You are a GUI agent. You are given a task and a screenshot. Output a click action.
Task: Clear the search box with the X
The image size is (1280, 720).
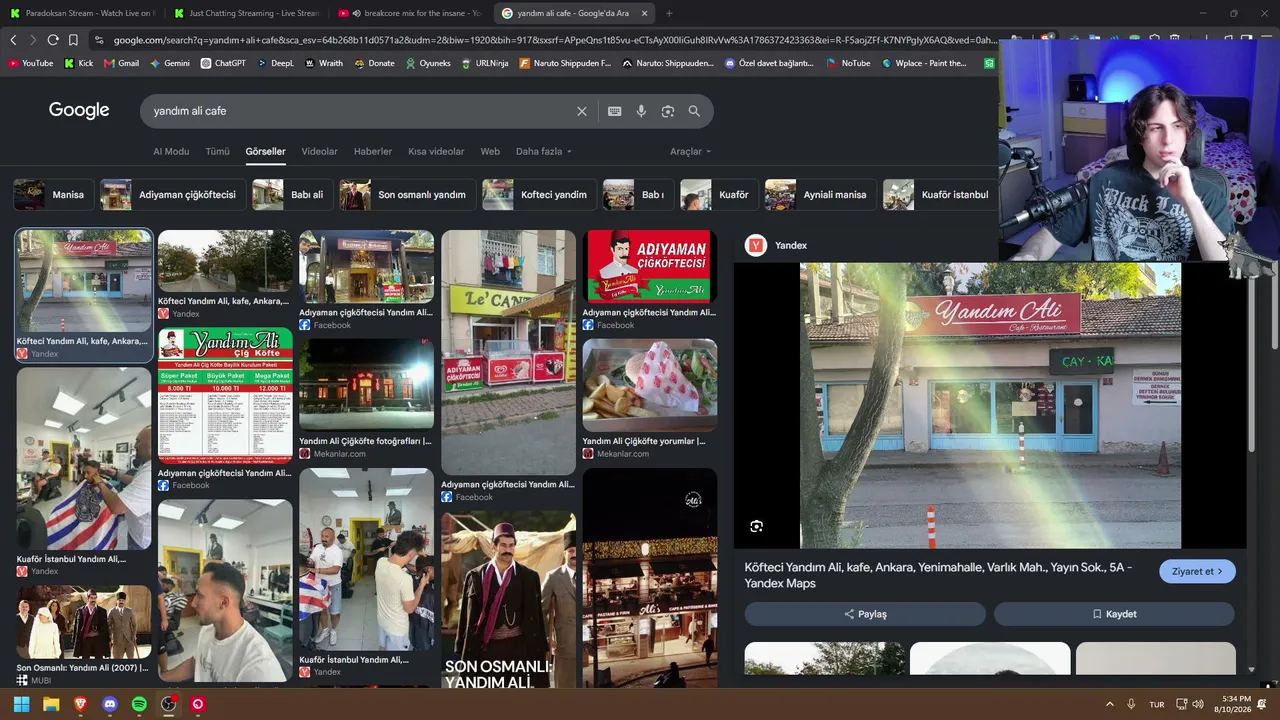582,111
